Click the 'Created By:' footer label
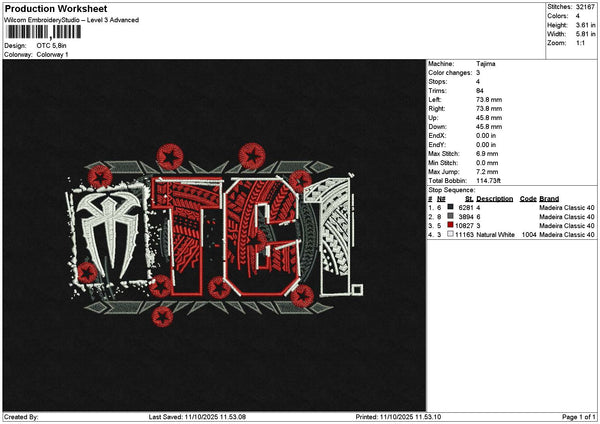 [21, 417]
